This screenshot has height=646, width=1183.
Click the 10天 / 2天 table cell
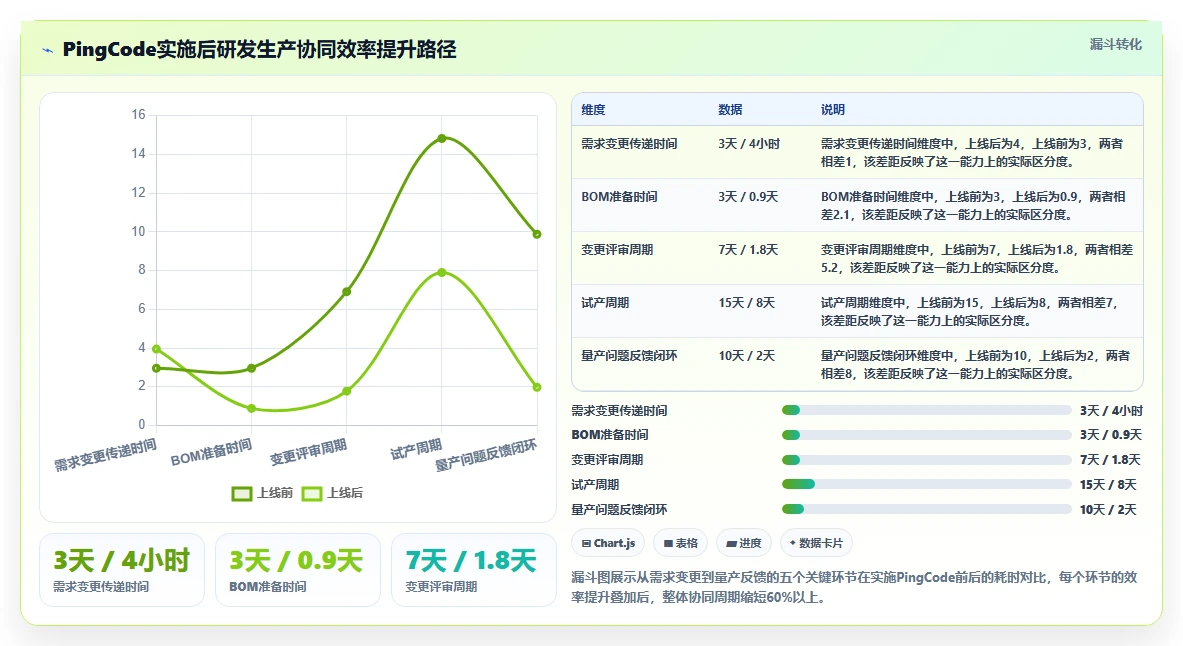[747, 355]
